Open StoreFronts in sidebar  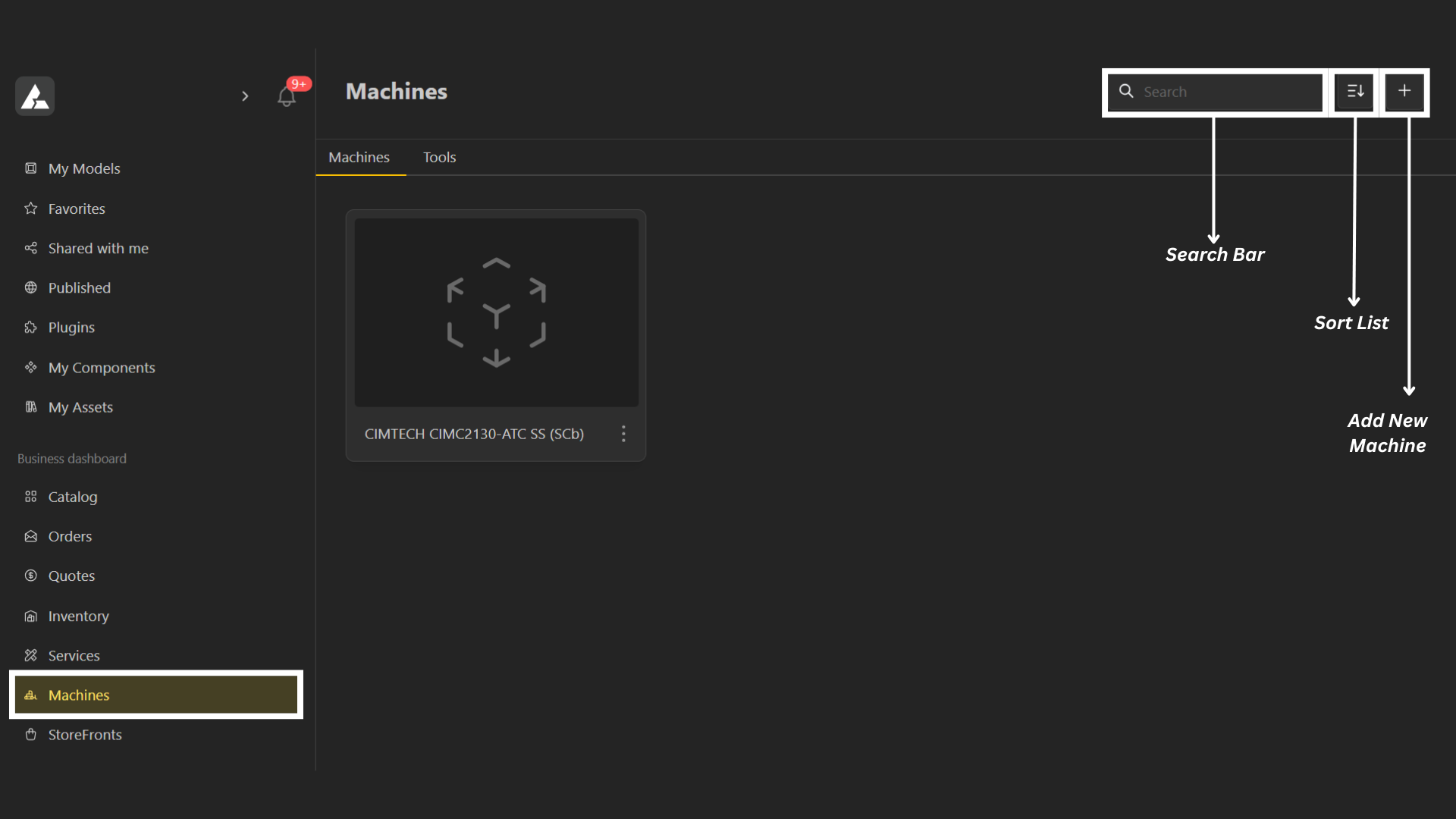(85, 735)
